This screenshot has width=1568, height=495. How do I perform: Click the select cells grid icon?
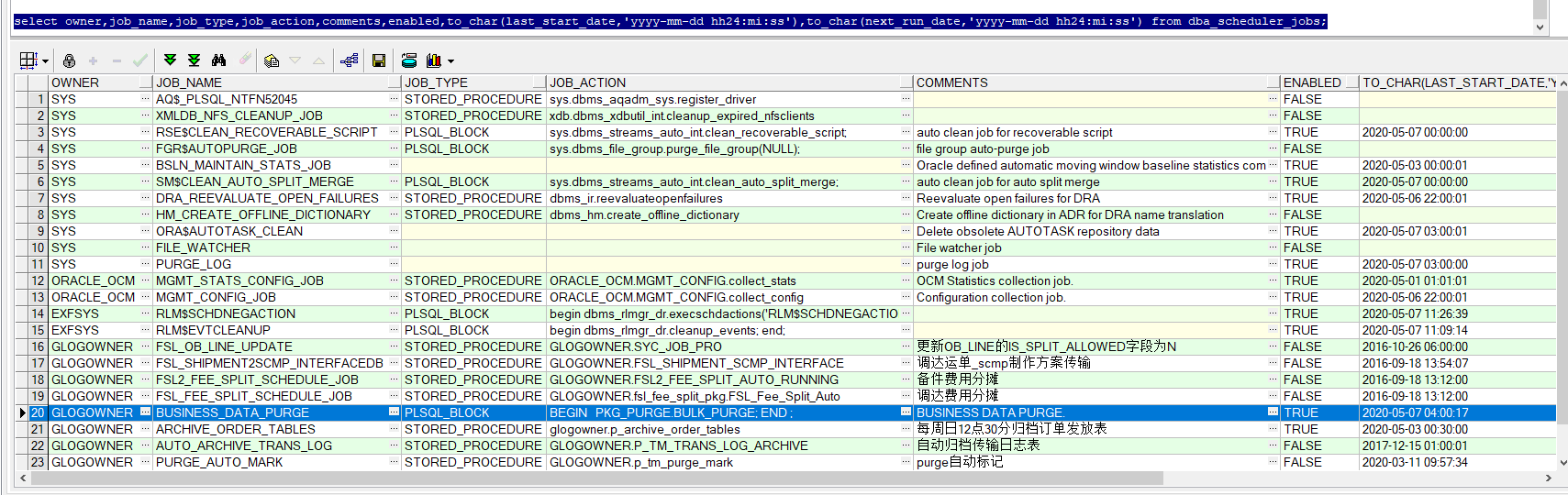28,60
